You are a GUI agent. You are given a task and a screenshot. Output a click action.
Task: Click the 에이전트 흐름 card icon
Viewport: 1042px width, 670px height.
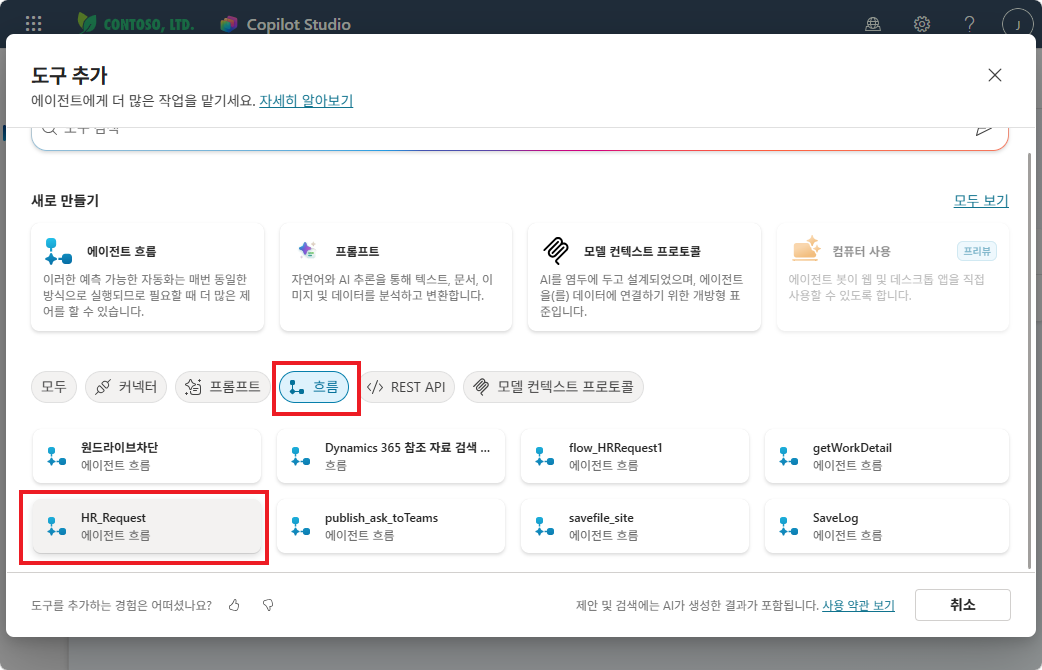click(58, 251)
